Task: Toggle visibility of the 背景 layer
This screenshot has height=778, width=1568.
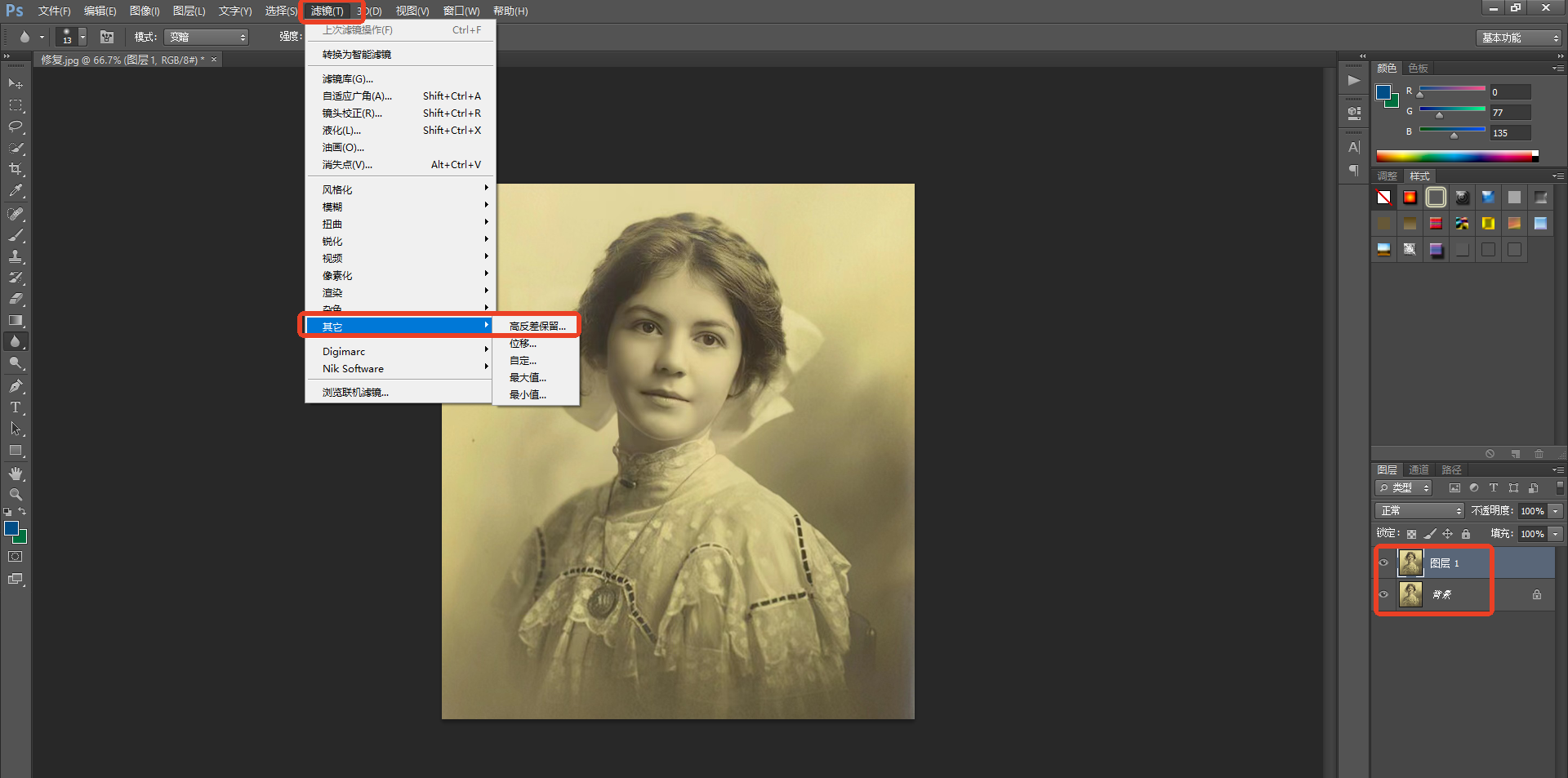Action: 1383,594
